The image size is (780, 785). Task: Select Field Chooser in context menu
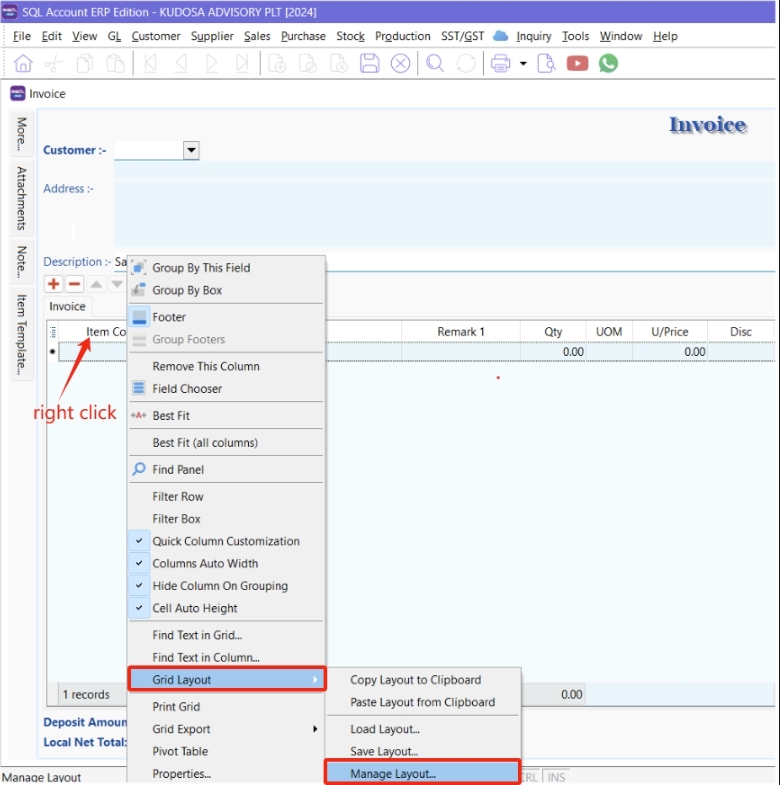[187, 388]
